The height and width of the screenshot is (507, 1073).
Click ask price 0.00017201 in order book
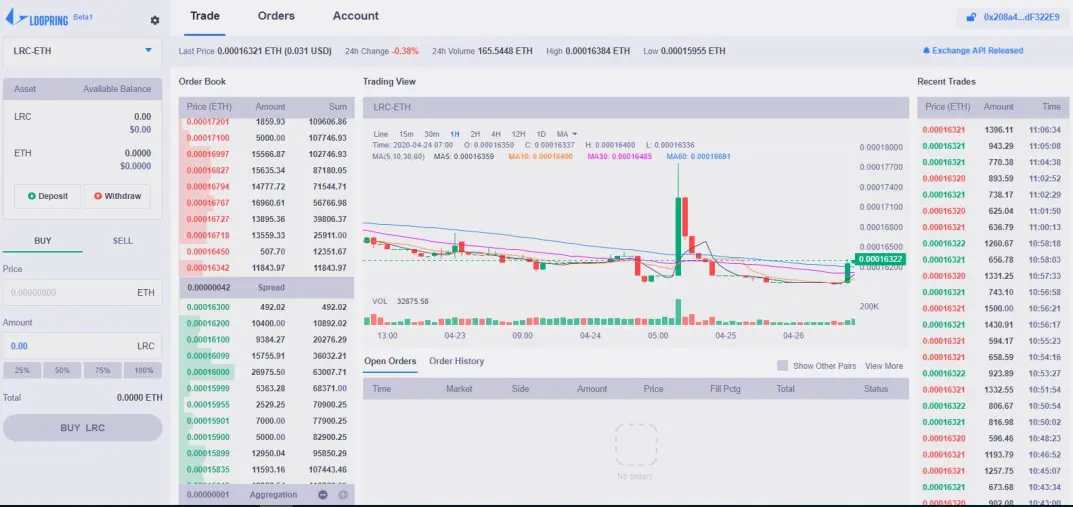click(x=208, y=122)
